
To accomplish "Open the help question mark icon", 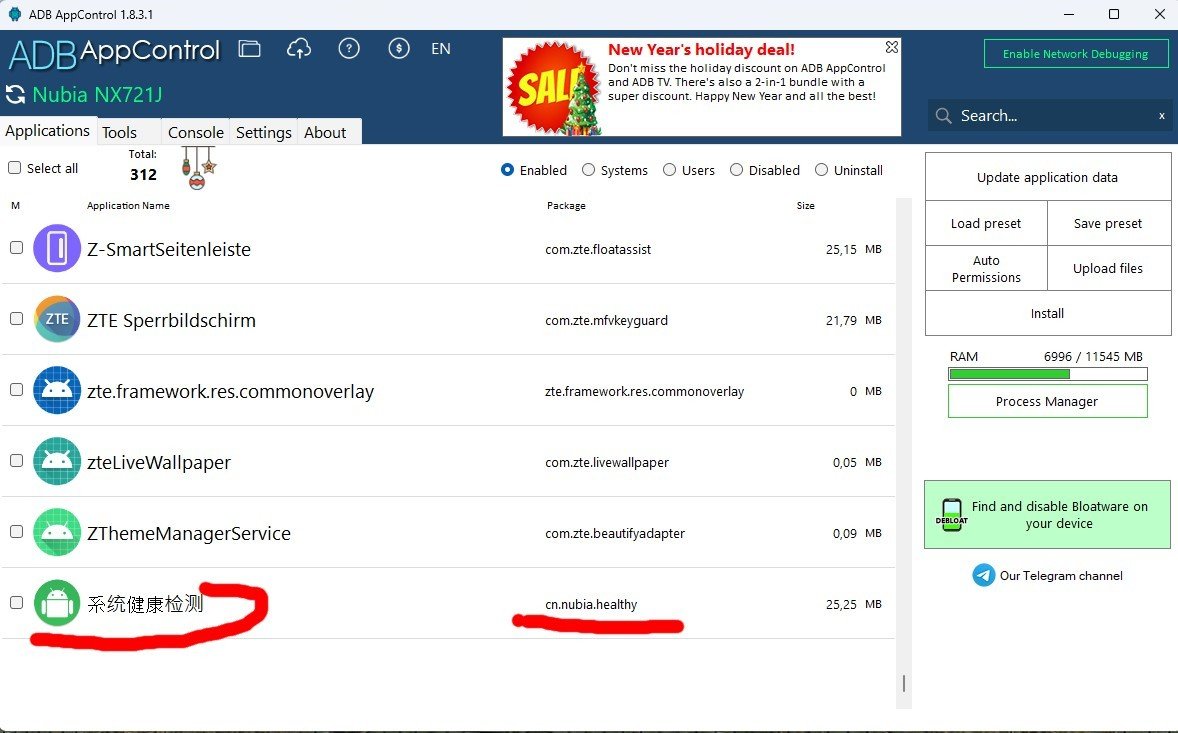I will tap(349, 49).
